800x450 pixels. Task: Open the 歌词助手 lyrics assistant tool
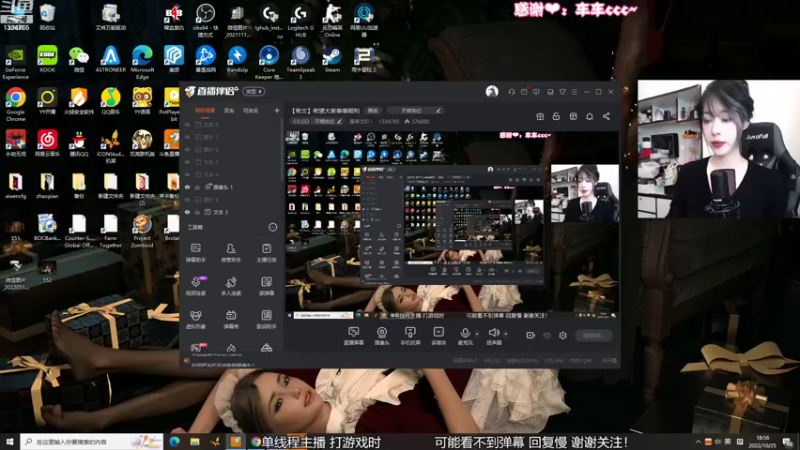coord(266,319)
